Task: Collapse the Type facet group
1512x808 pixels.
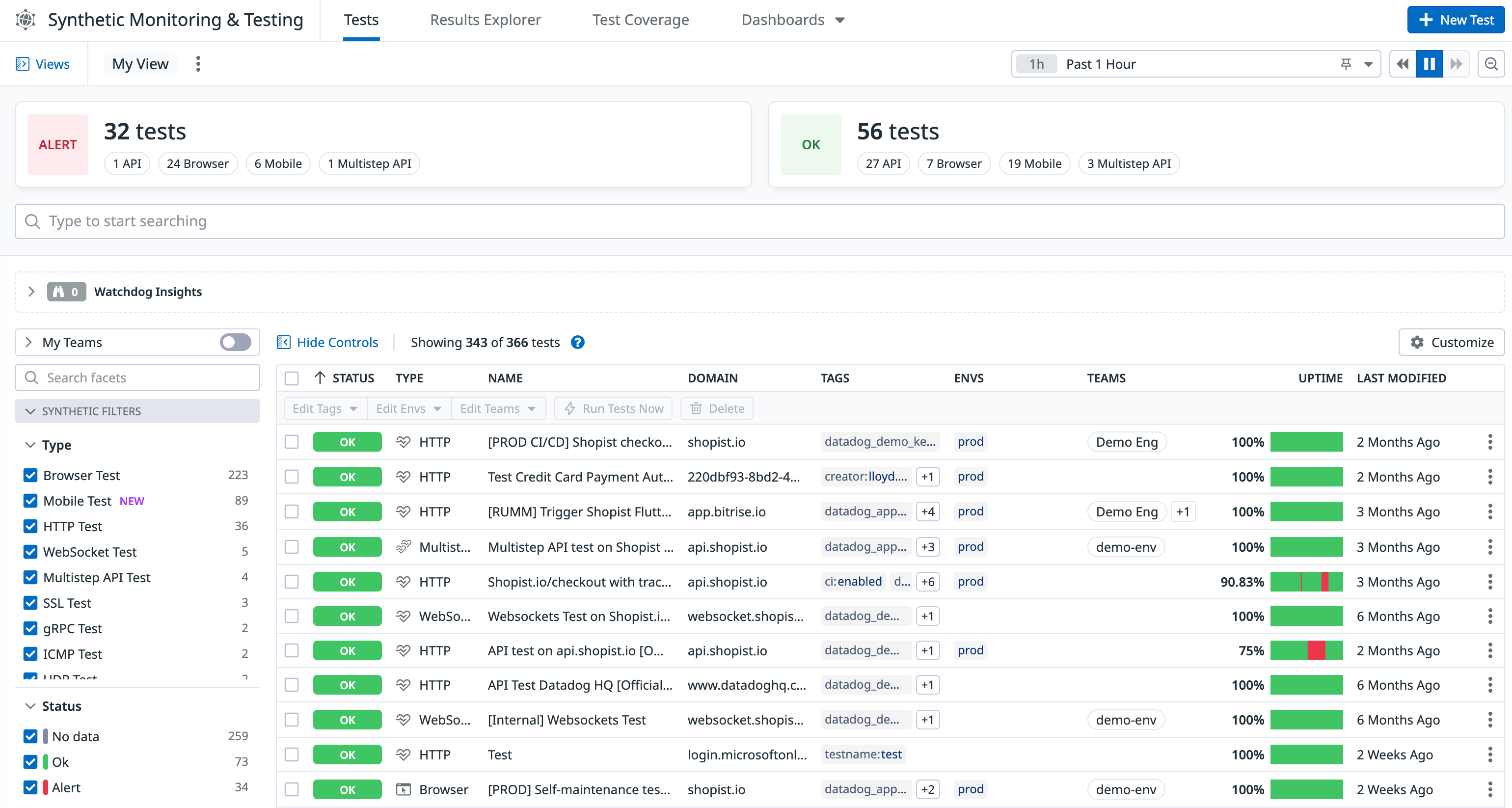Action: pyautogui.click(x=30, y=445)
